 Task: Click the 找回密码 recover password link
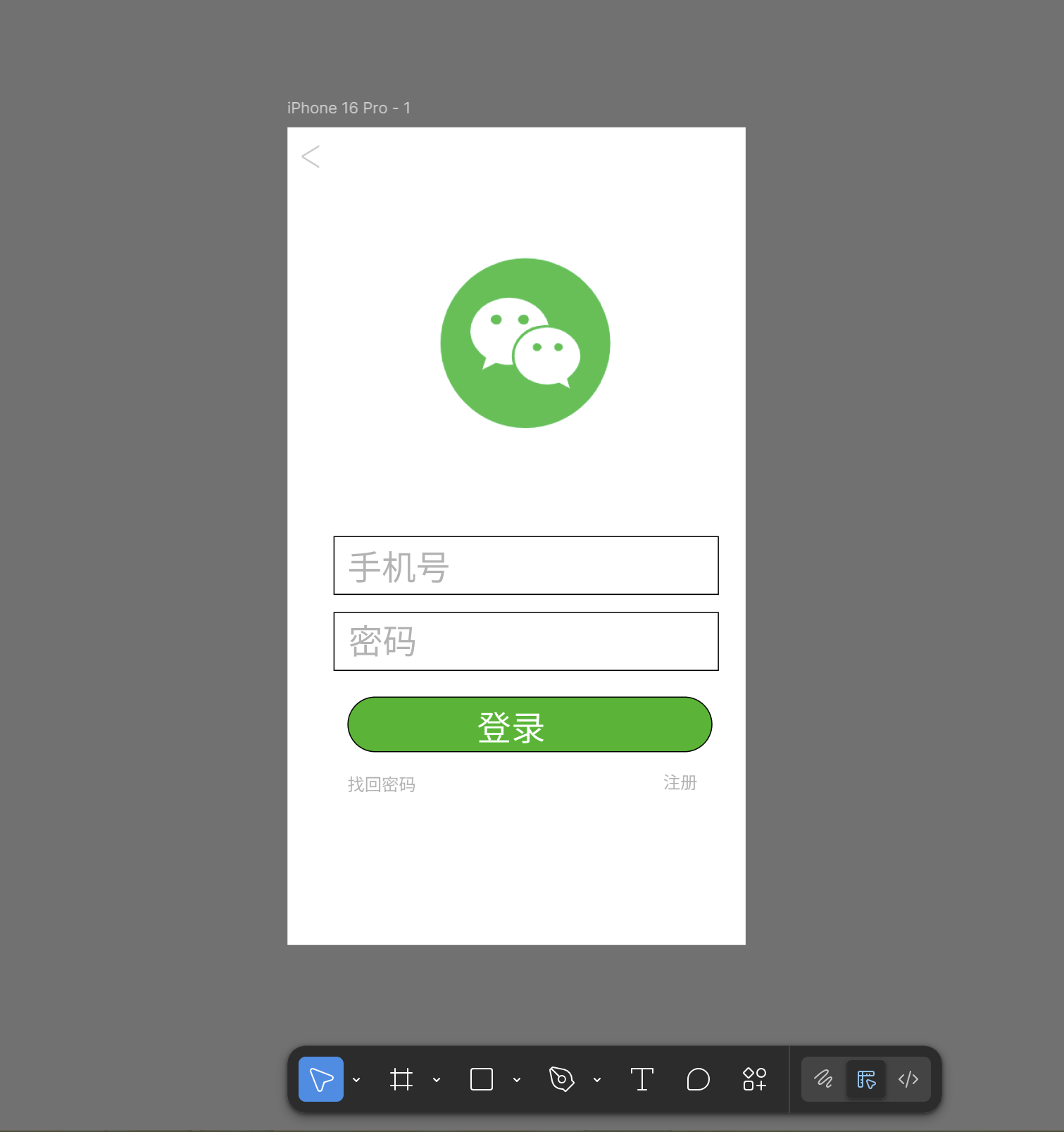(382, 784)
